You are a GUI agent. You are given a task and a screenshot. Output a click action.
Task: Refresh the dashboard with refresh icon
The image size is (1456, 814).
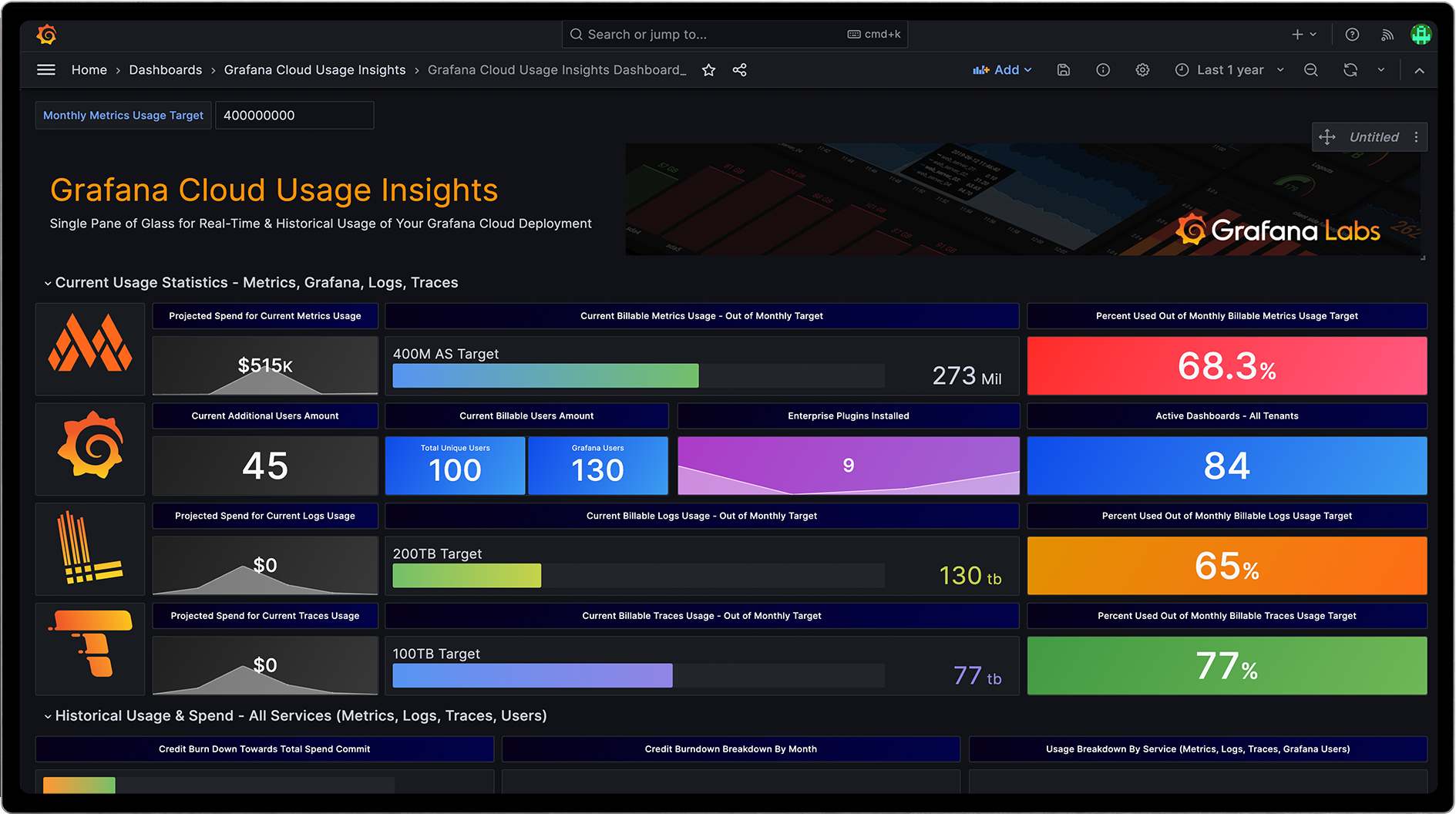1350,69
